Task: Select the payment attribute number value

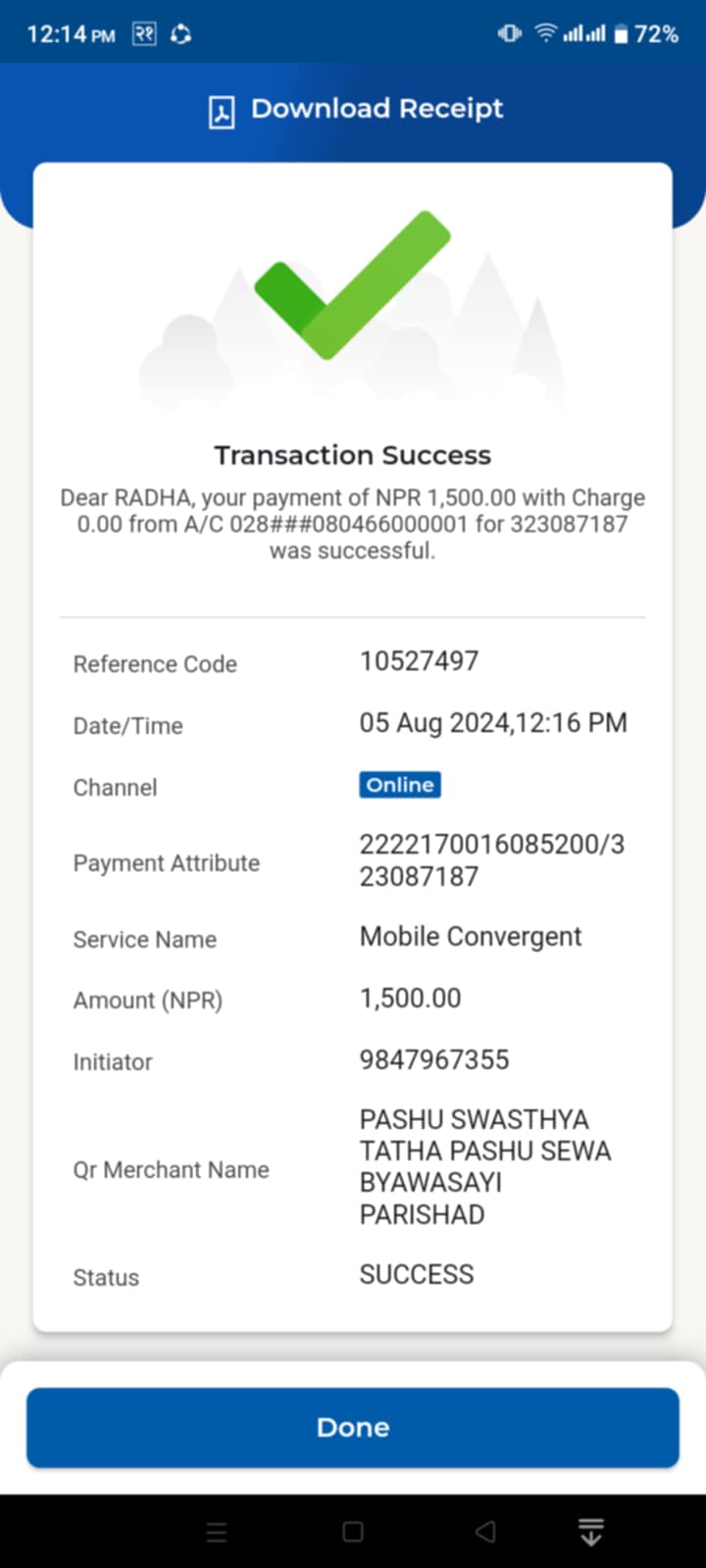Action: pos(492,859)
